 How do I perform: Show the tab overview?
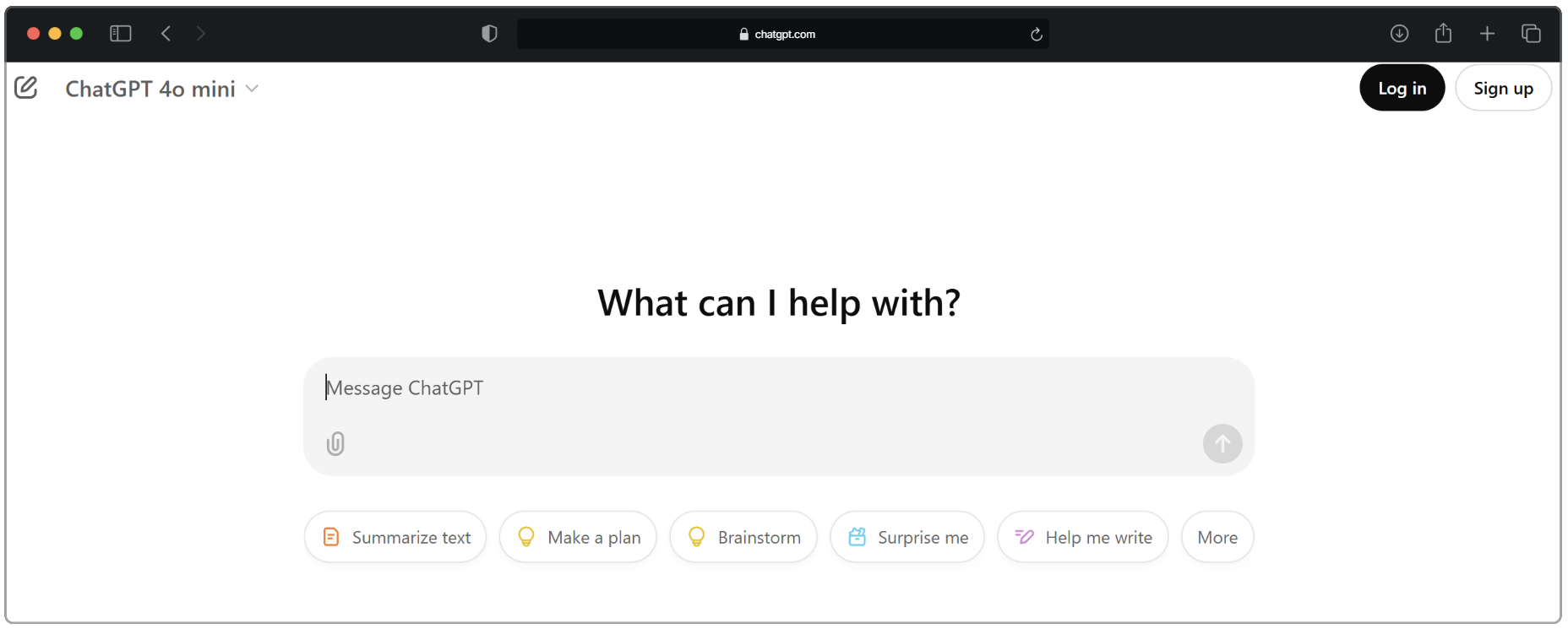tap(1531, 34)
